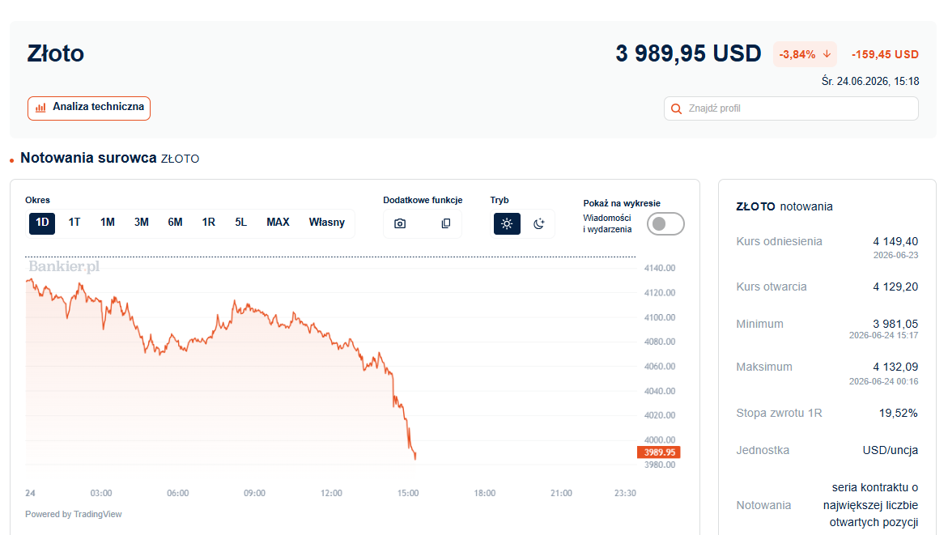Click the Znajdź profil search field
Screen dimensions: 948x535
(x=791, y=109)
